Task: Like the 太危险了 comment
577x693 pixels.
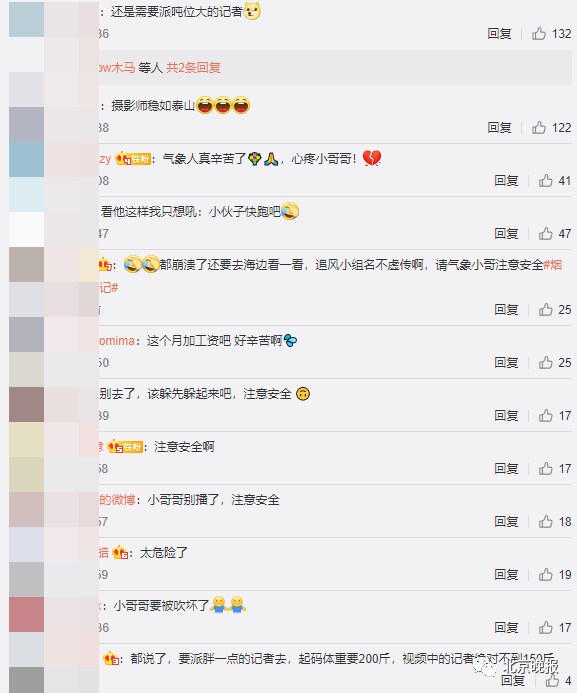Action: point(546,575)
